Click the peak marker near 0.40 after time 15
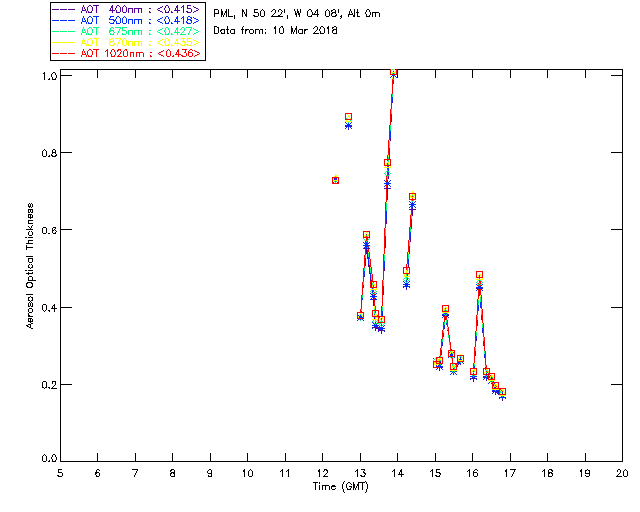This screenshot has width=640, height=512. (445, 309)
